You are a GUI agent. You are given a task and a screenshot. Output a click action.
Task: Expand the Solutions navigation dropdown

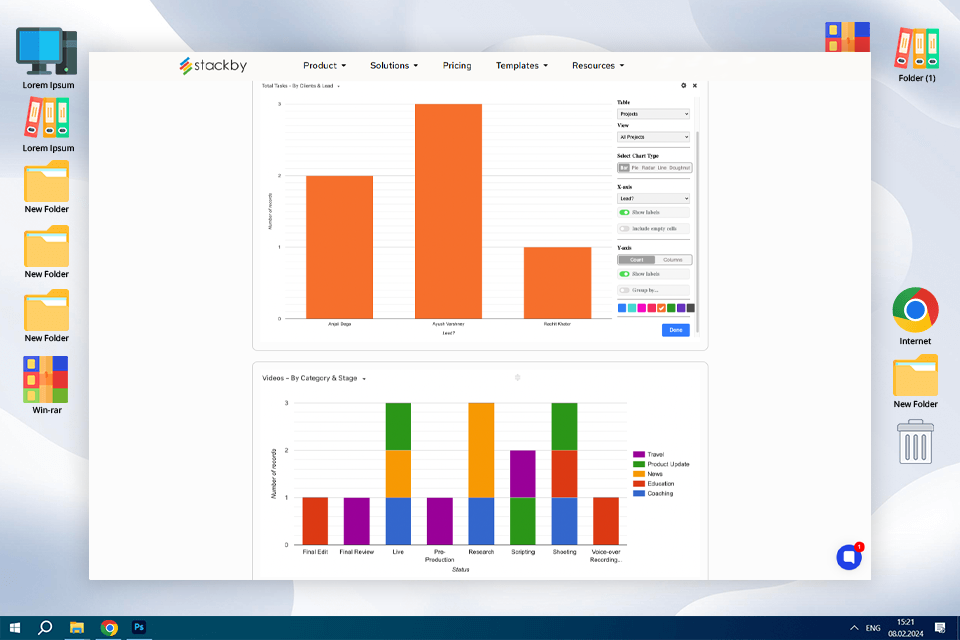pos(394,66)
